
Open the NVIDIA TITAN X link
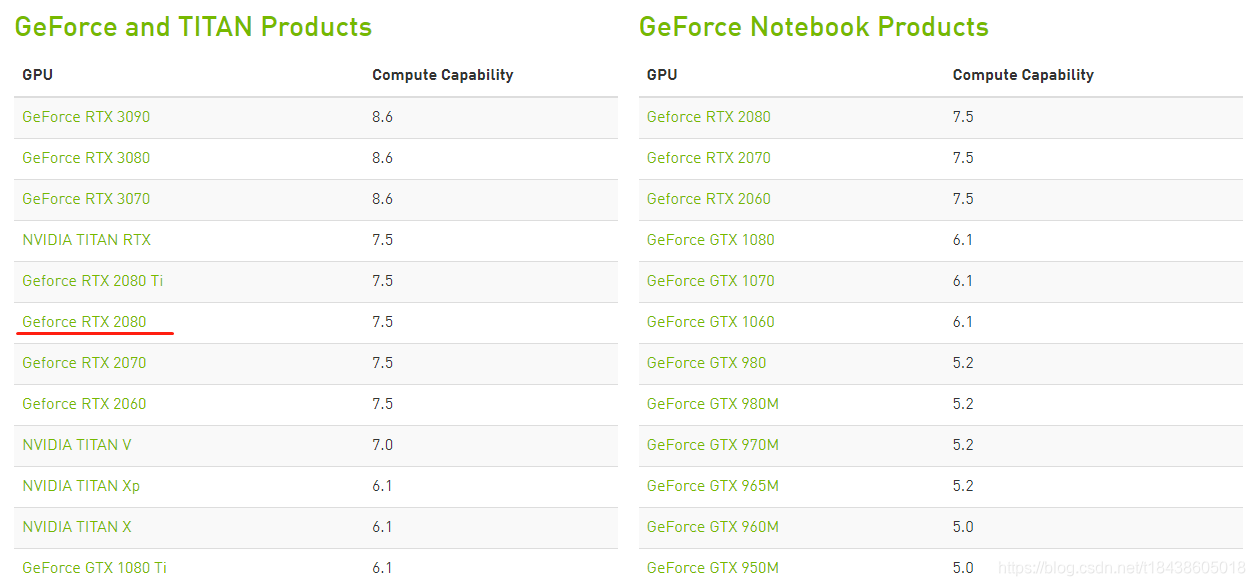click(77, 527)
